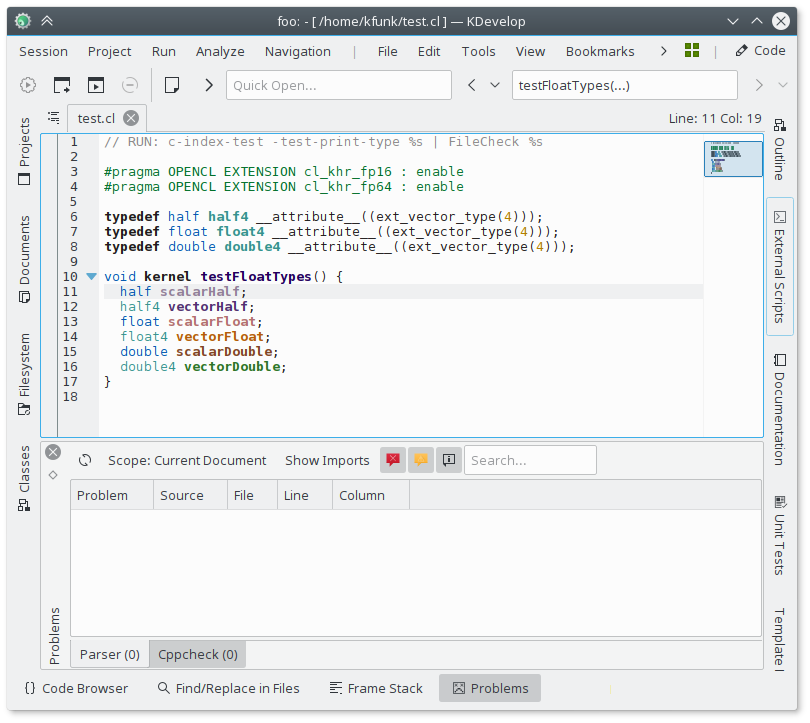810x723 pixels.
Task: Close the Problems panel with X icon
Action: (53, 452)
